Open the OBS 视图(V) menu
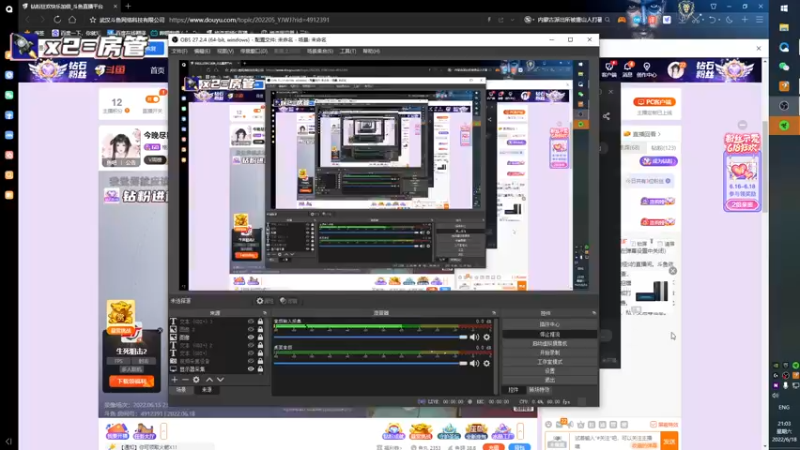 pyautogui.click(x=225, y=52)
